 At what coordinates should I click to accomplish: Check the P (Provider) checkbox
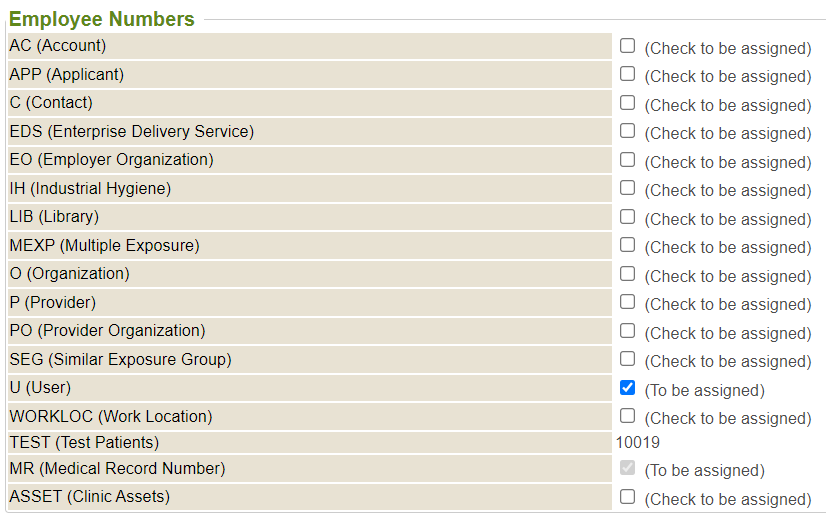coord(627,302)
